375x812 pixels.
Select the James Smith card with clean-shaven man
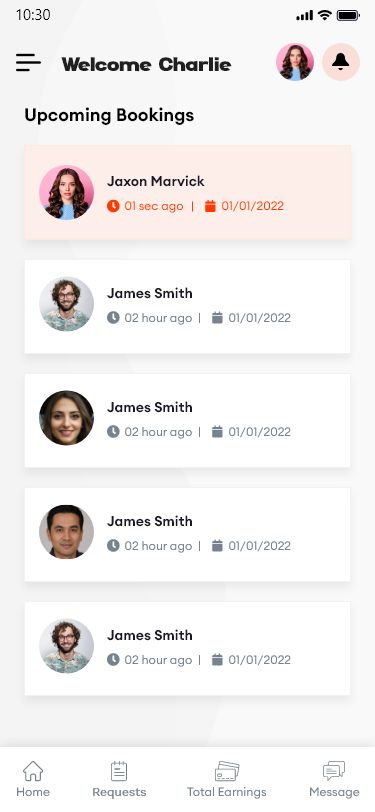pos(188,534)
